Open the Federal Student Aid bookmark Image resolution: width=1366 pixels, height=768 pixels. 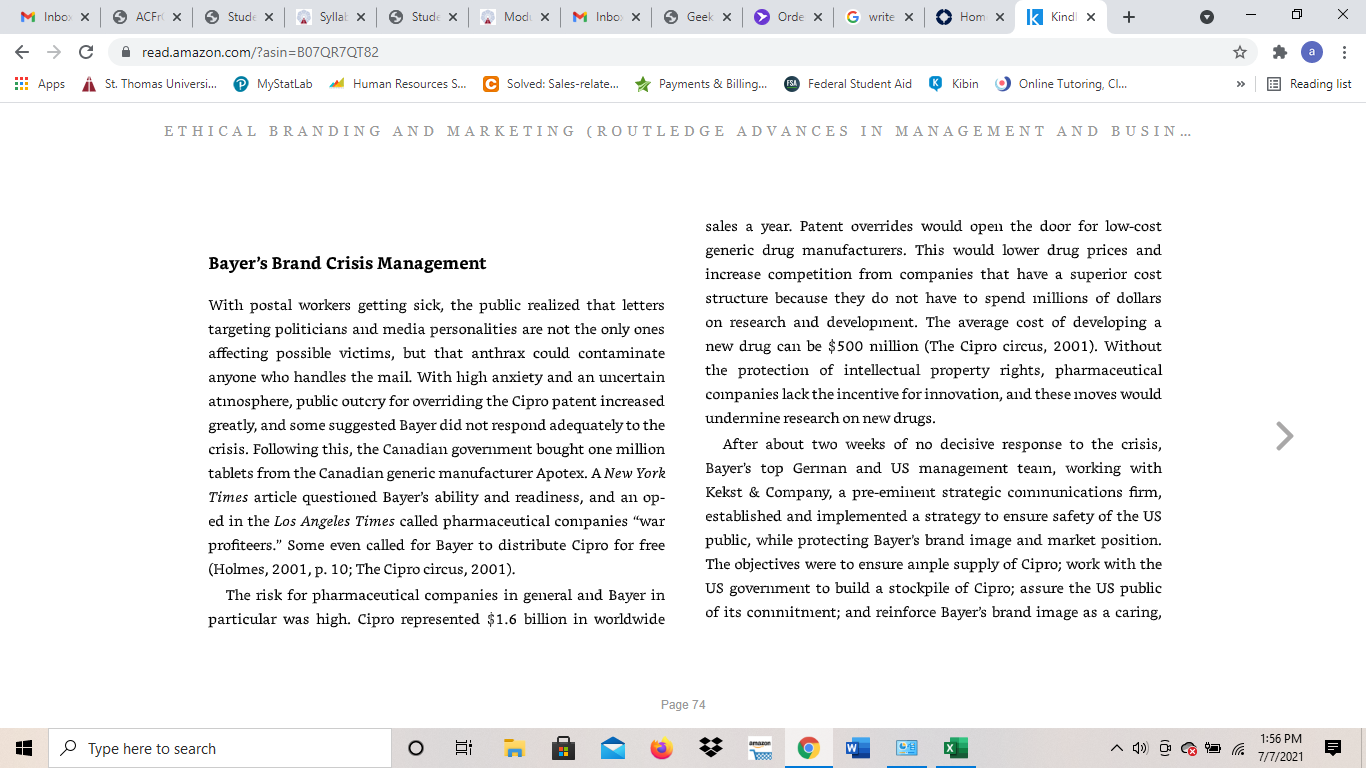point(848,84)
